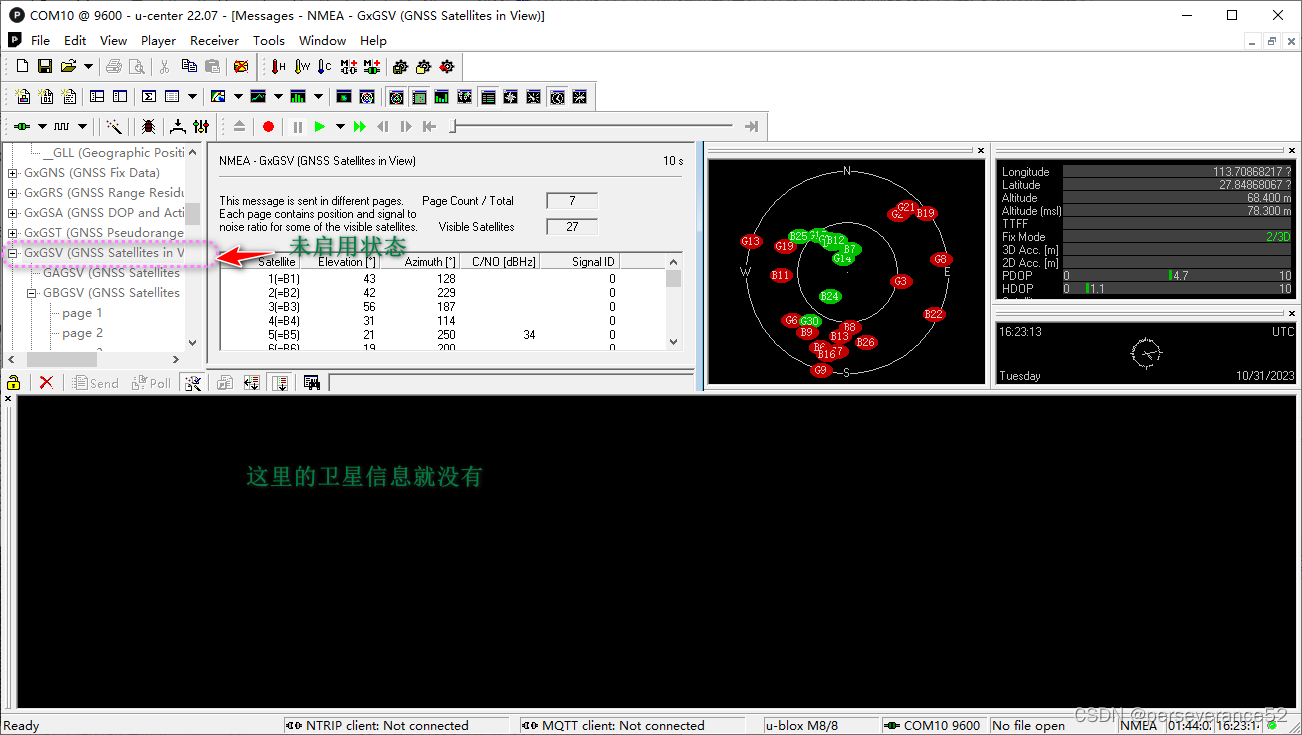1302x735 pixels.
Task: Expand the GxGNS tree node
Action: click(x=13, y=173)
